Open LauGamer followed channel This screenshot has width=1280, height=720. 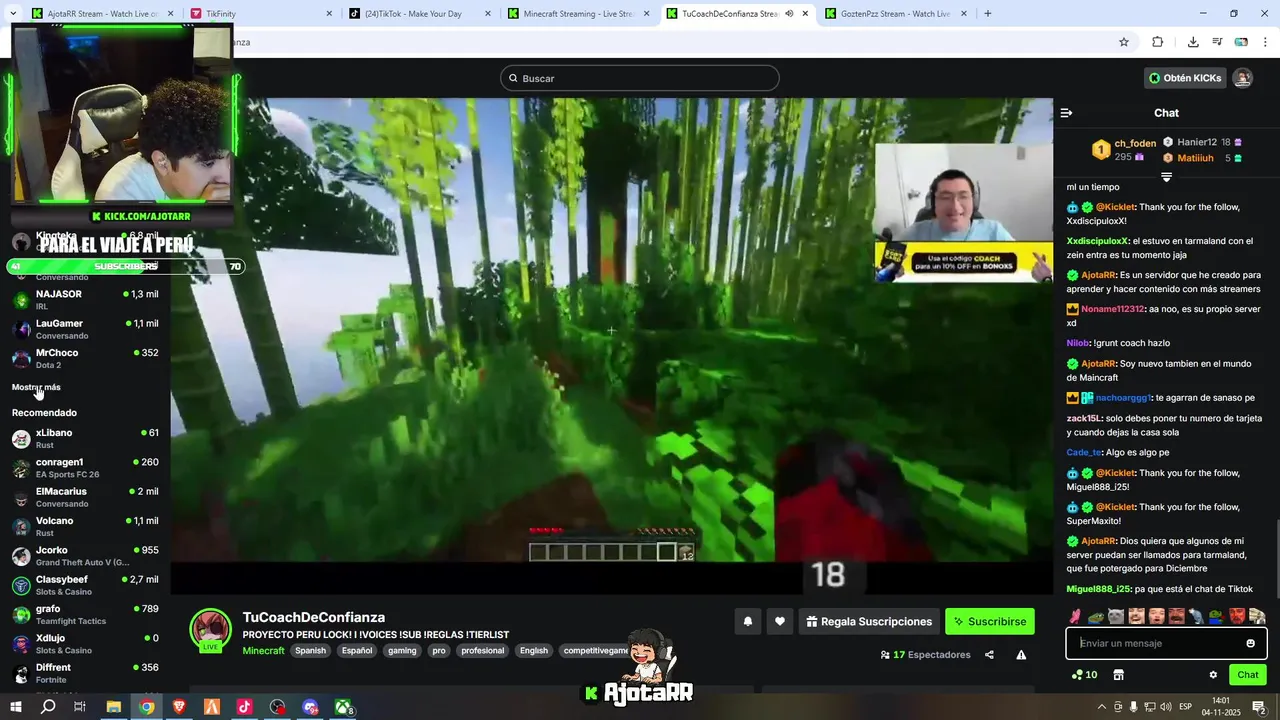[x=85, y=329]
